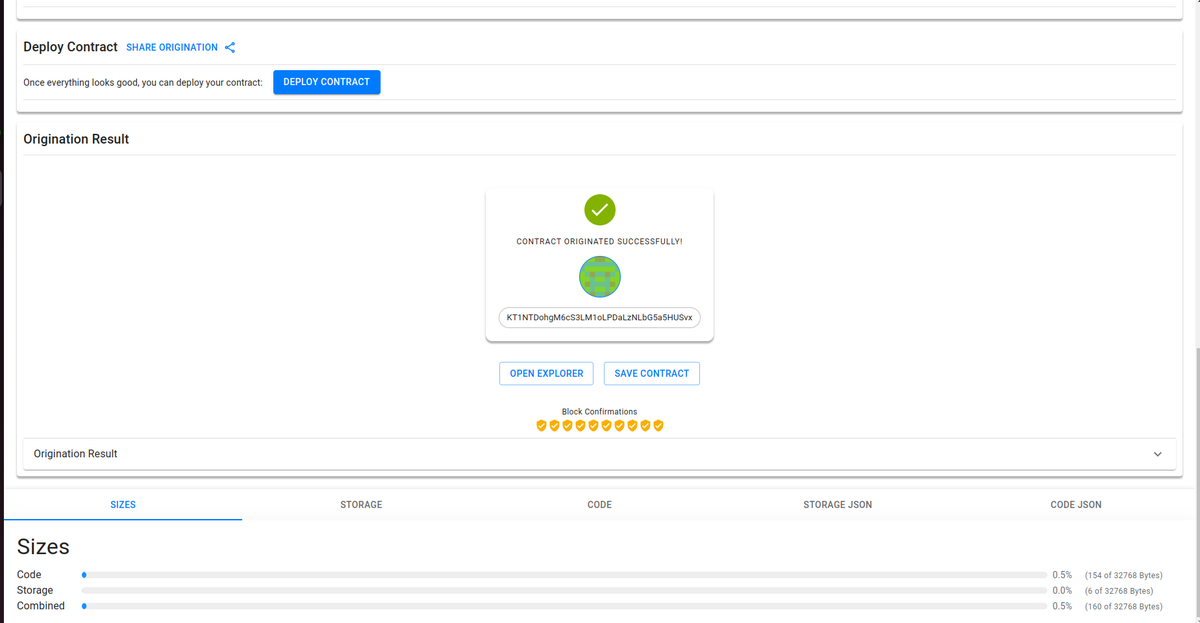Open the contract in OPEN EXPLORER

point(547,373)
